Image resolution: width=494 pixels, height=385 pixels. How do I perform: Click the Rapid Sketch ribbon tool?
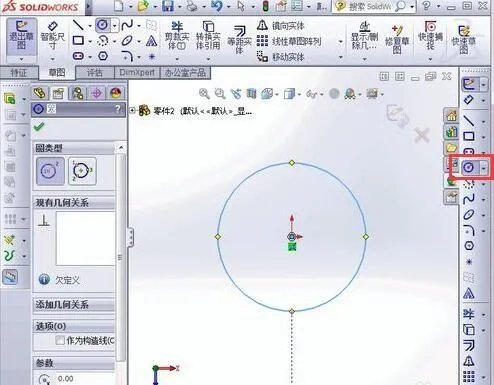click(x=464, y=39)
